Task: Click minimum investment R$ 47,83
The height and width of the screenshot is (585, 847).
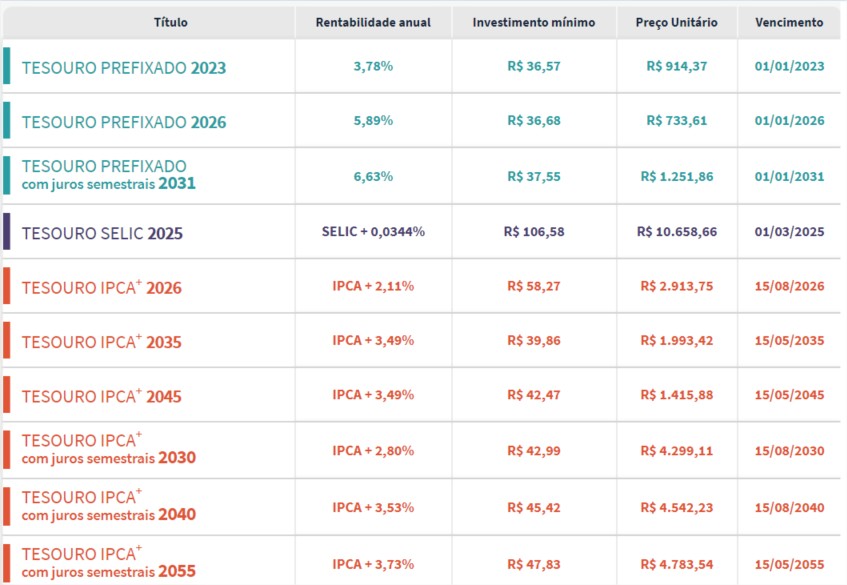Action: [534, 564]
